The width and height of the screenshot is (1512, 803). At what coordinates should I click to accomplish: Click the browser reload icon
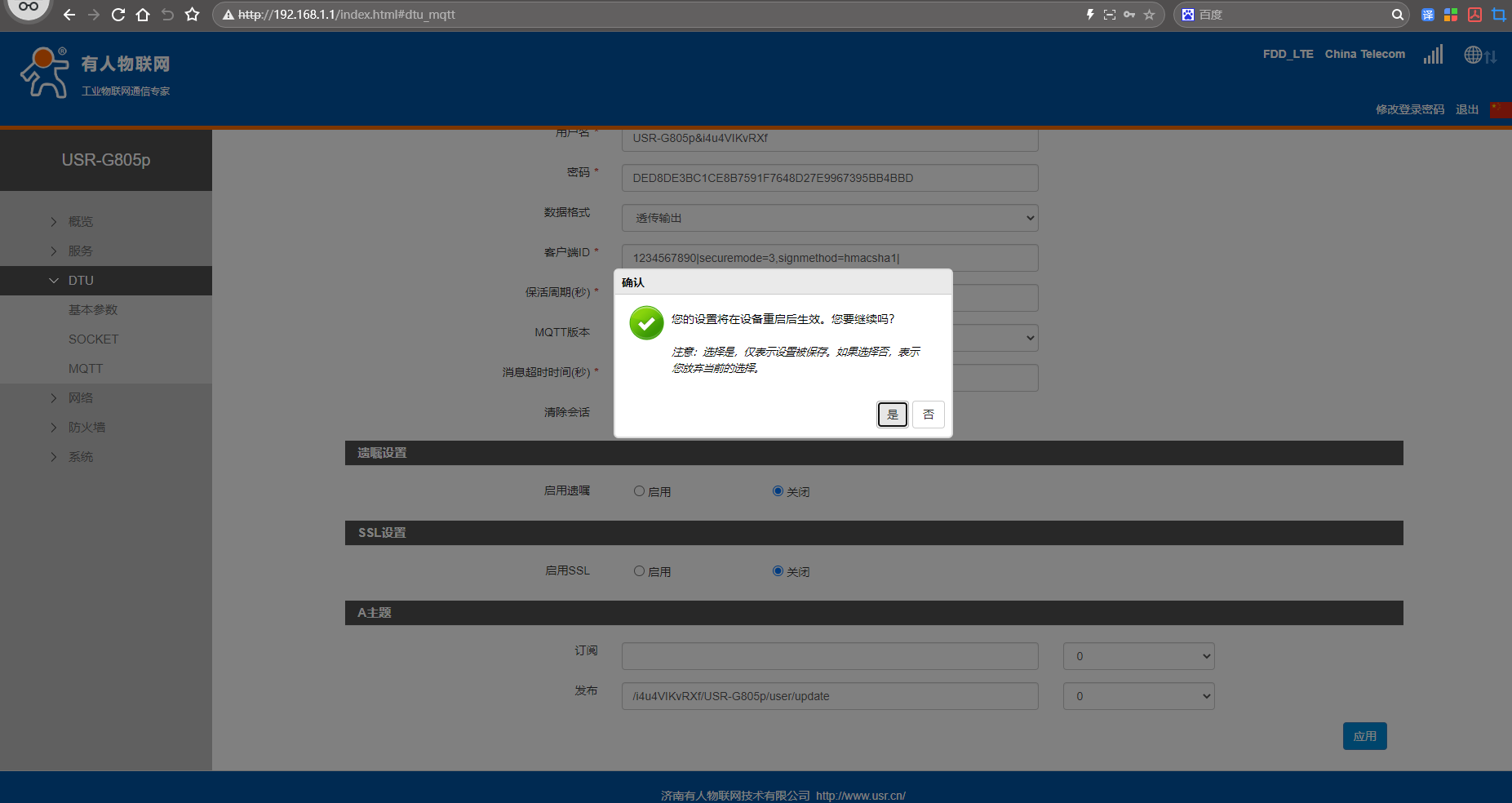tap(118, 15)
